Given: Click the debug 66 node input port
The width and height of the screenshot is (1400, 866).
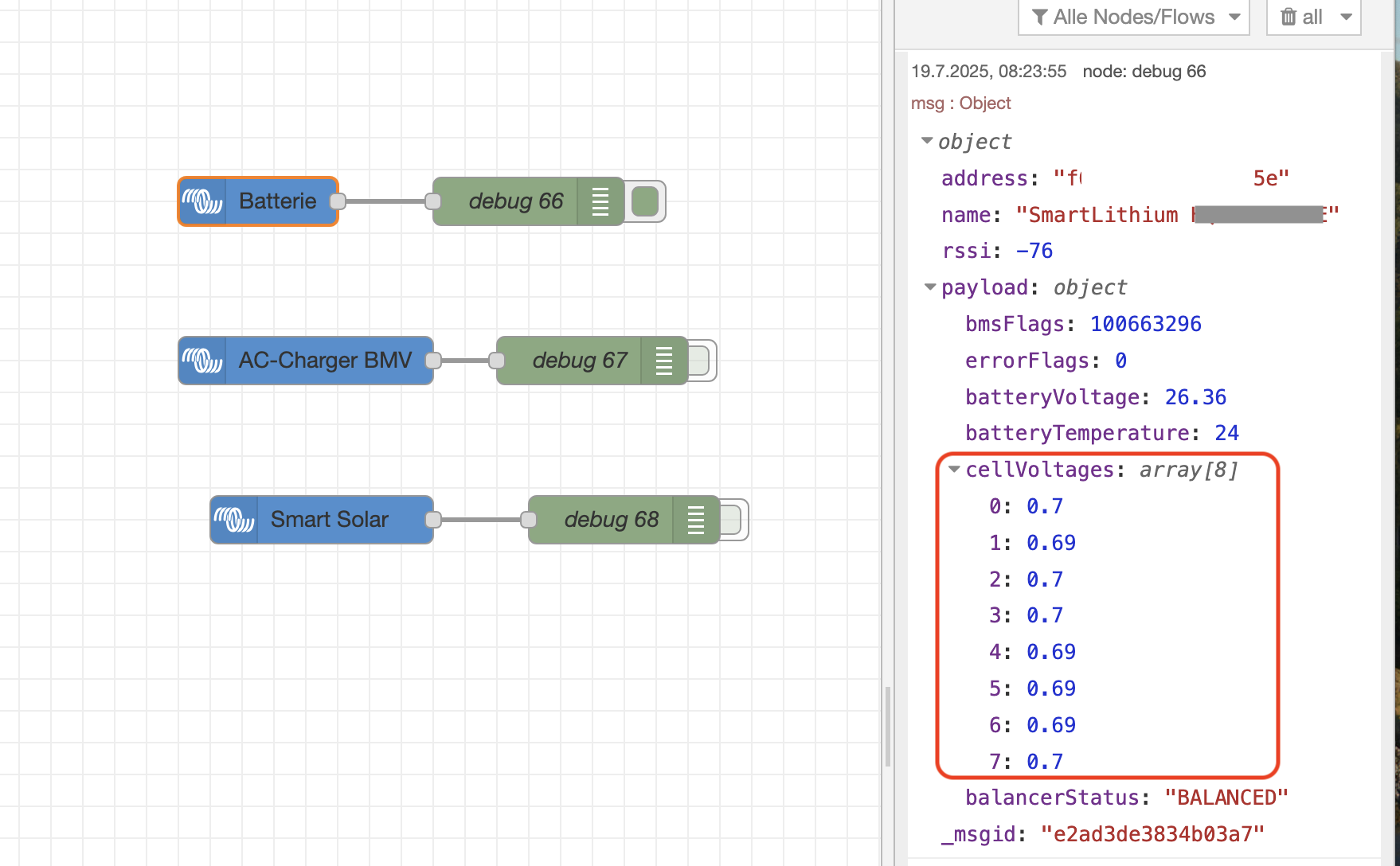Looking at the screenshot, I should (433, 201).
